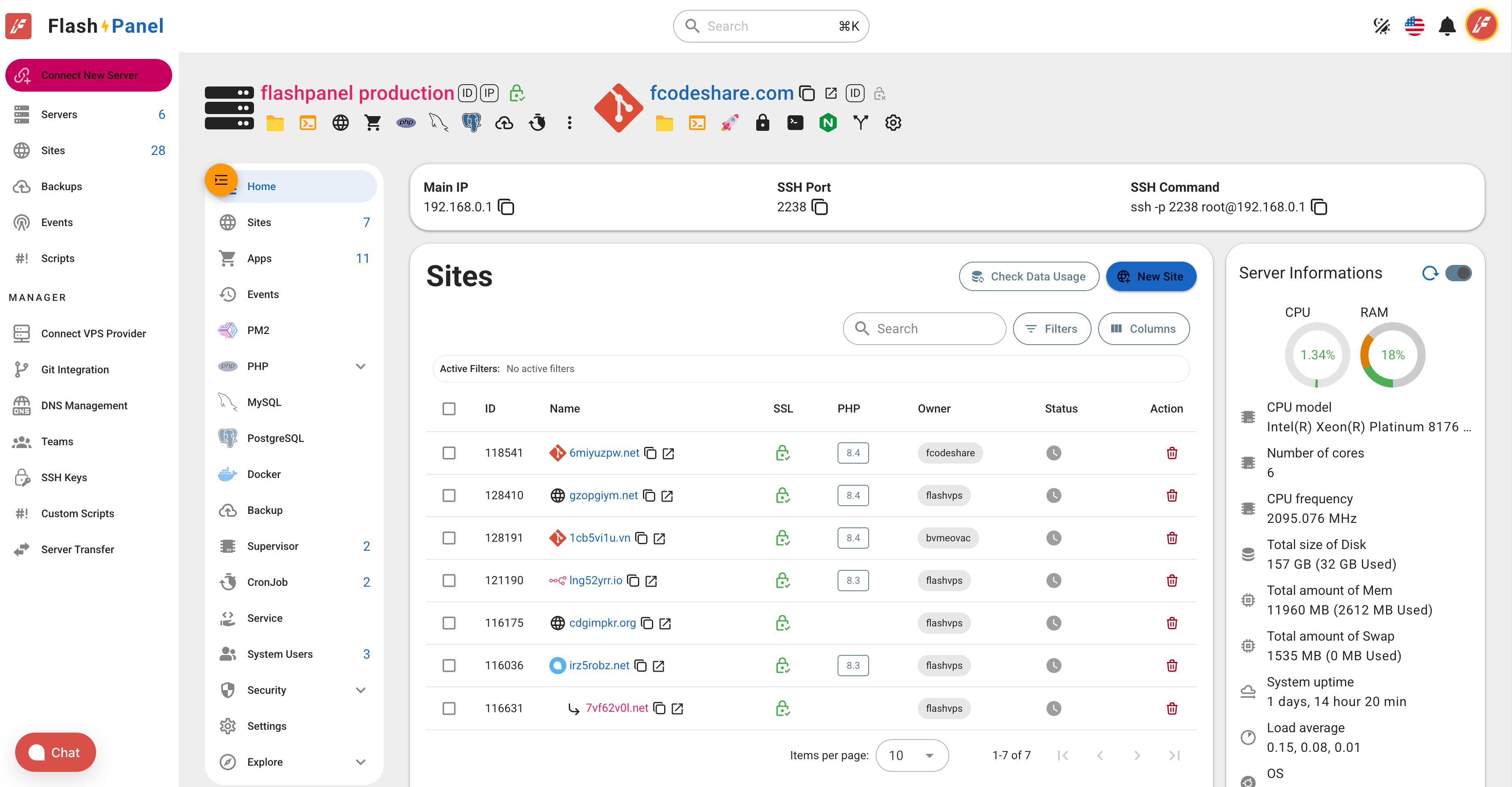The width and height of the screenshot is (1512, 787).
Task: Open the cron timer icon in server toolbar
Action: coord(537,123)
